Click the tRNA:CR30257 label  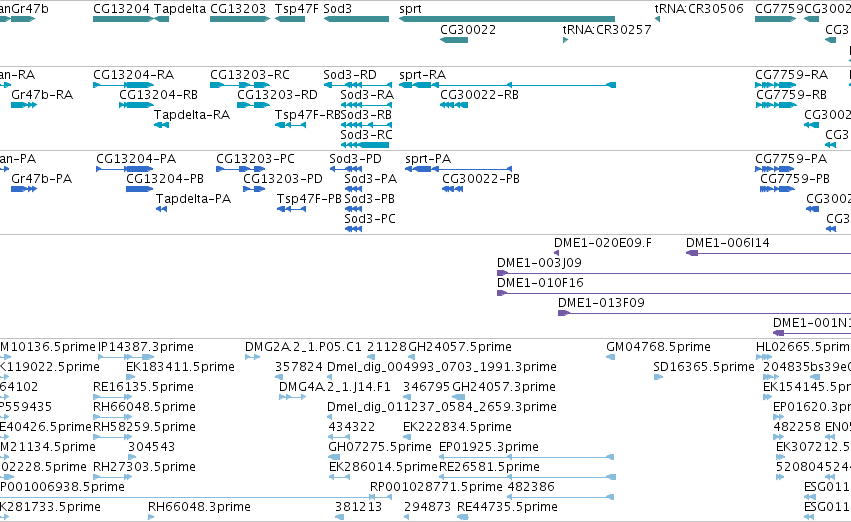tap(607, 29)
